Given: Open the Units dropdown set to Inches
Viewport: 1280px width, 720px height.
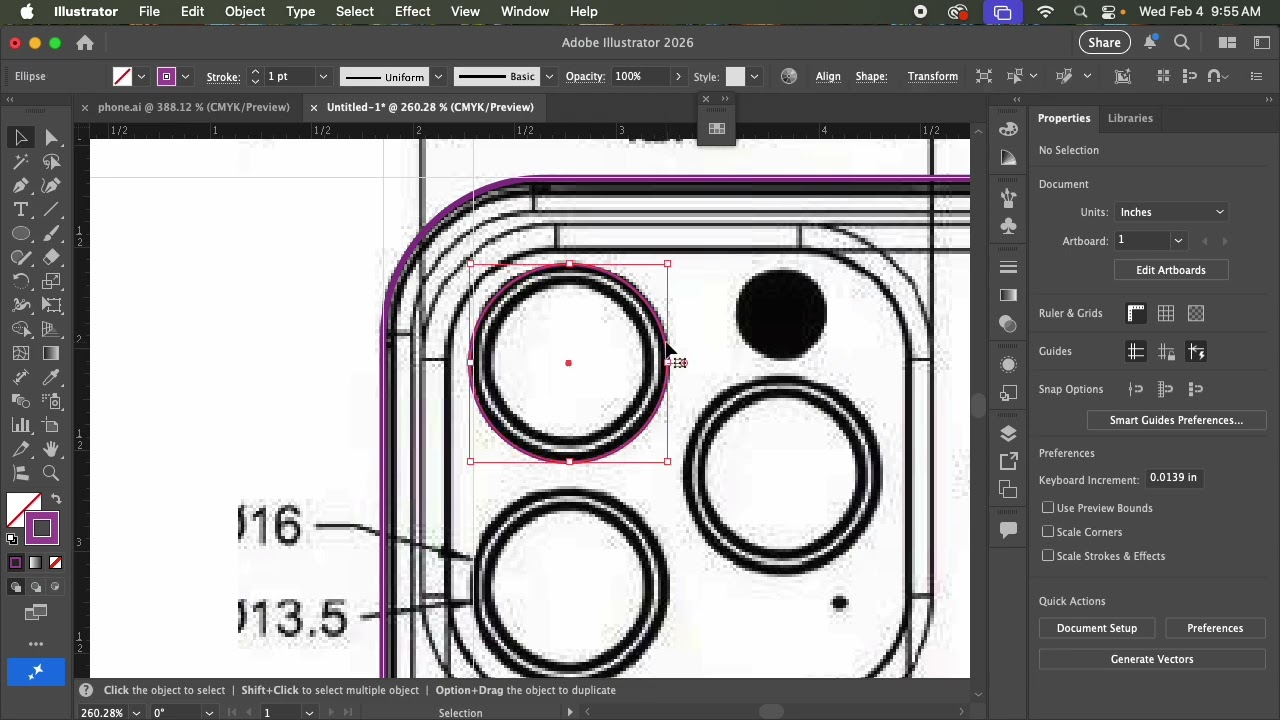Looking at the screenshot, I should (x=1171, y=212).
